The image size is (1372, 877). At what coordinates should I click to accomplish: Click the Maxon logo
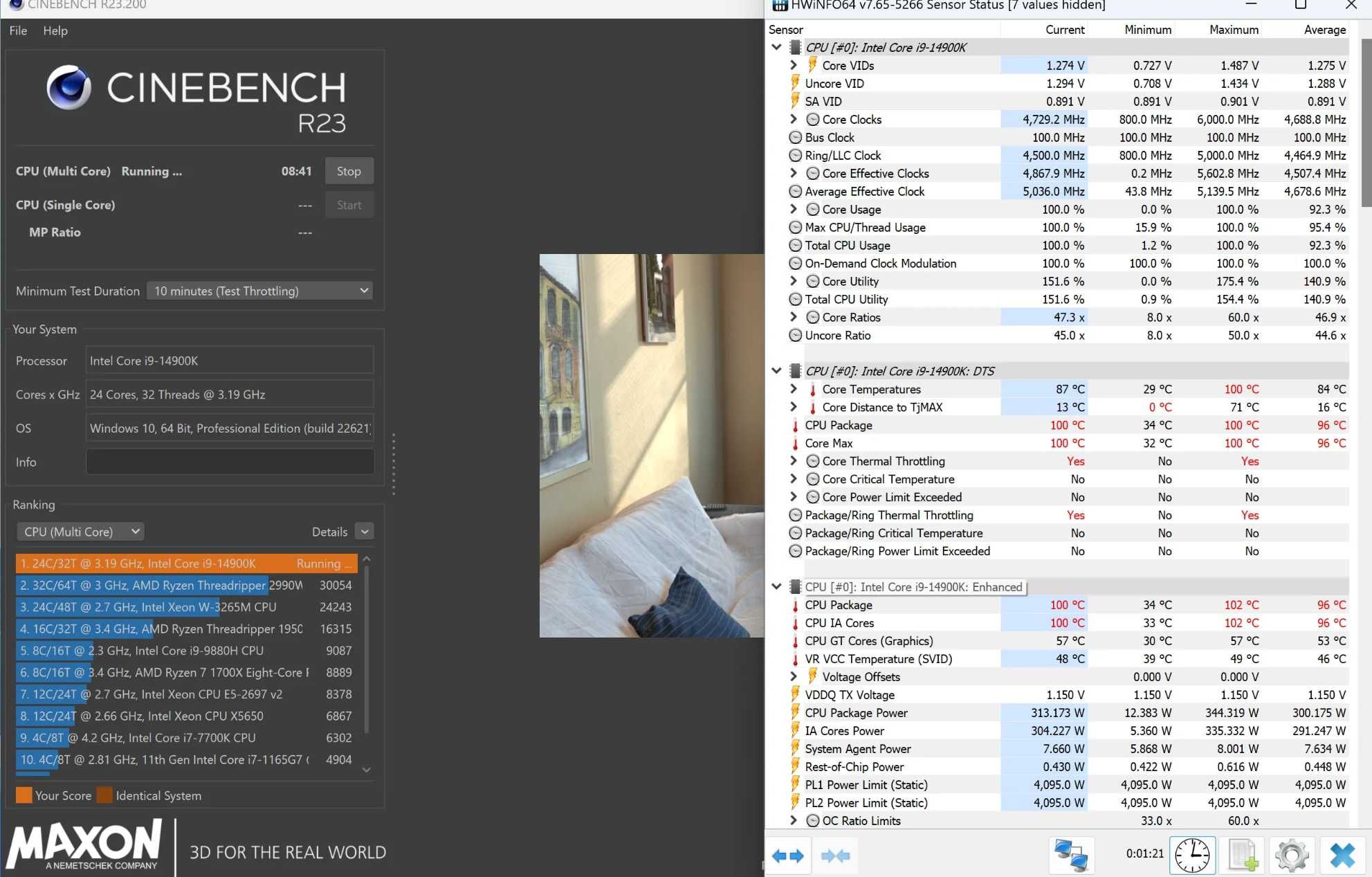84,844
